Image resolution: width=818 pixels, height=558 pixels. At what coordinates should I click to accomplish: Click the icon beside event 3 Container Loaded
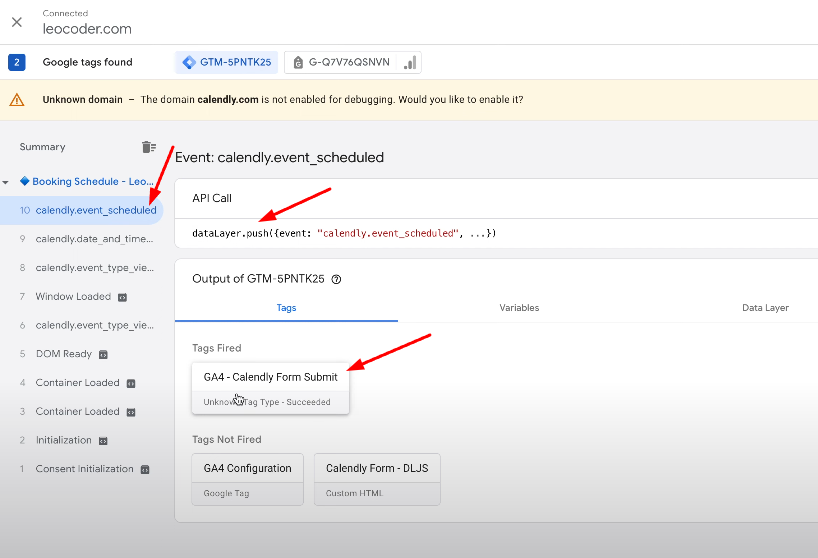pos(131,412)
